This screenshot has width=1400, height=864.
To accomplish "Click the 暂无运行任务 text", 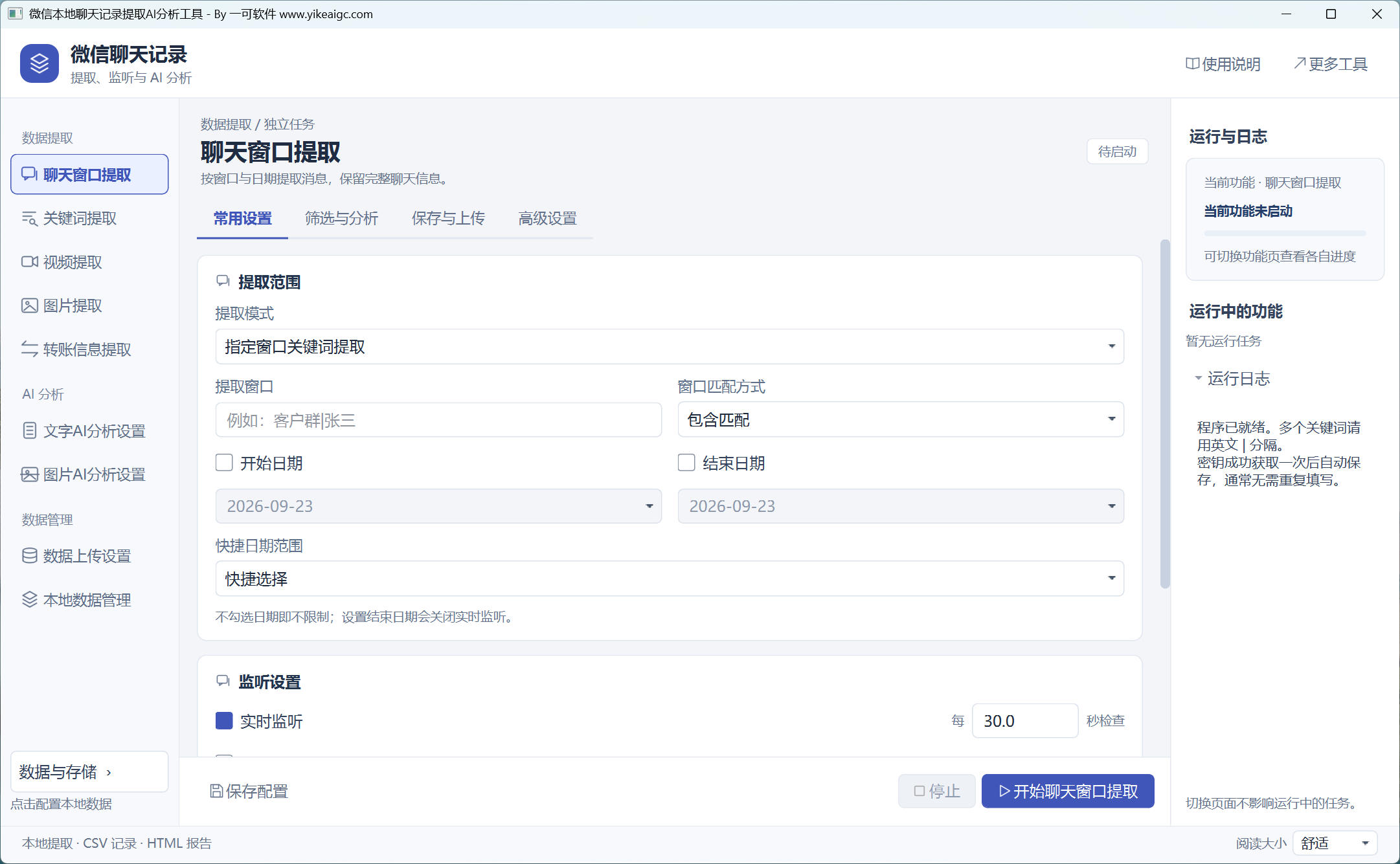I will [1224, 340].
